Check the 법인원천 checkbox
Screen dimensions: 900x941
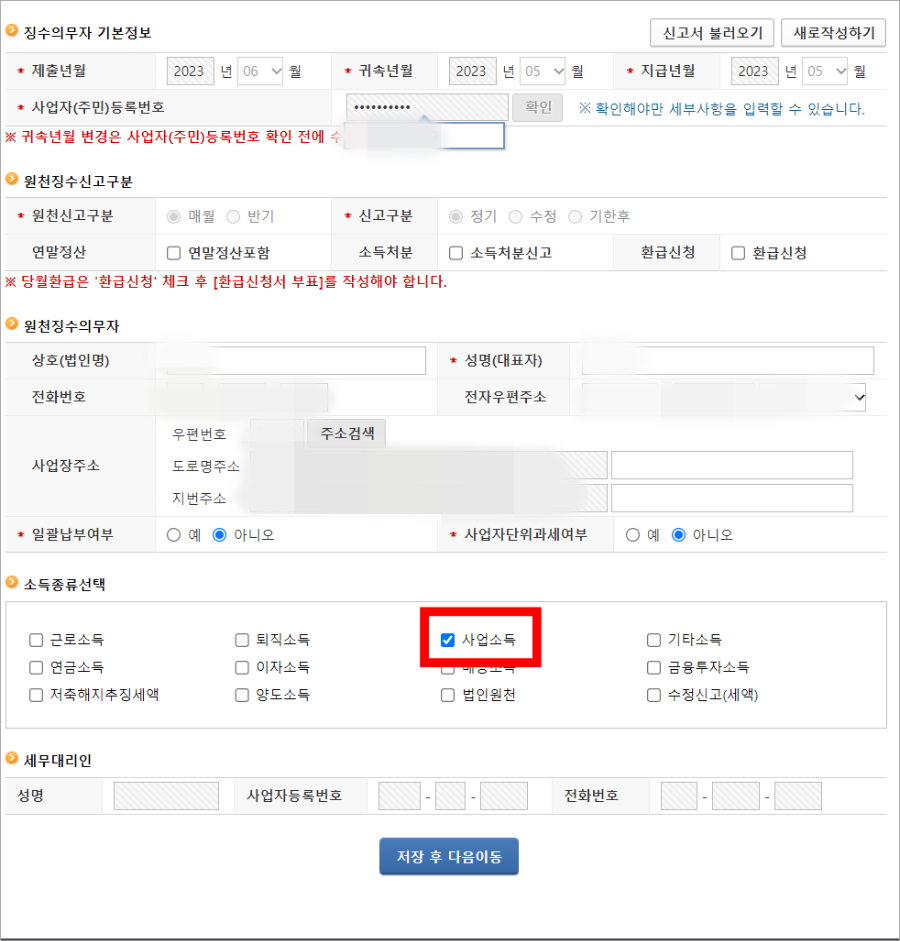447,695
